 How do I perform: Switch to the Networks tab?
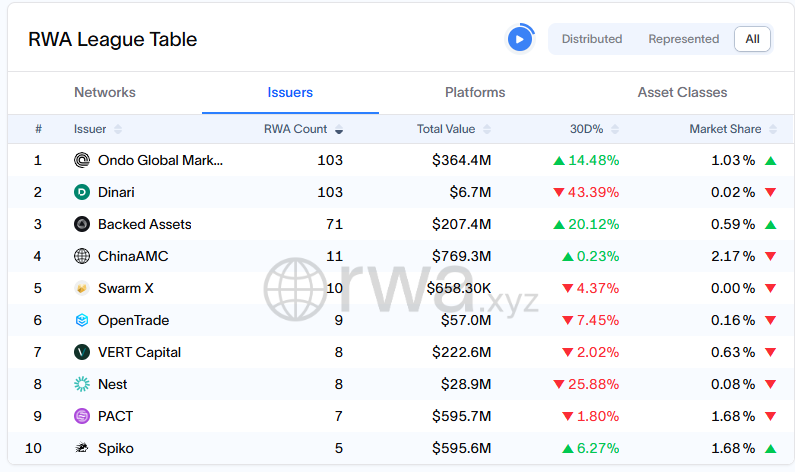(105, 92)
